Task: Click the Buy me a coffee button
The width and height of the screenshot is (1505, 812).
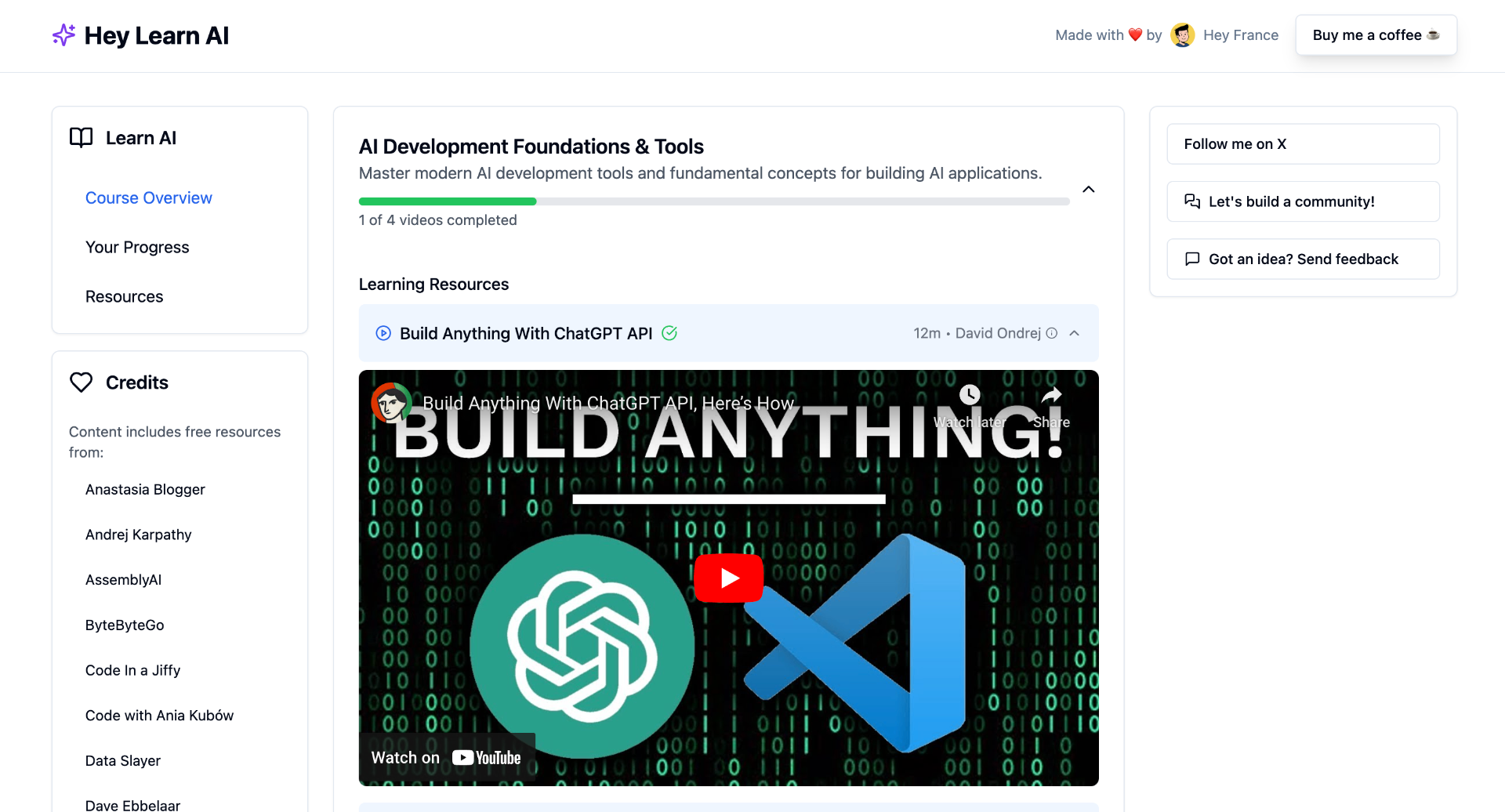Action: point(1376,34)
